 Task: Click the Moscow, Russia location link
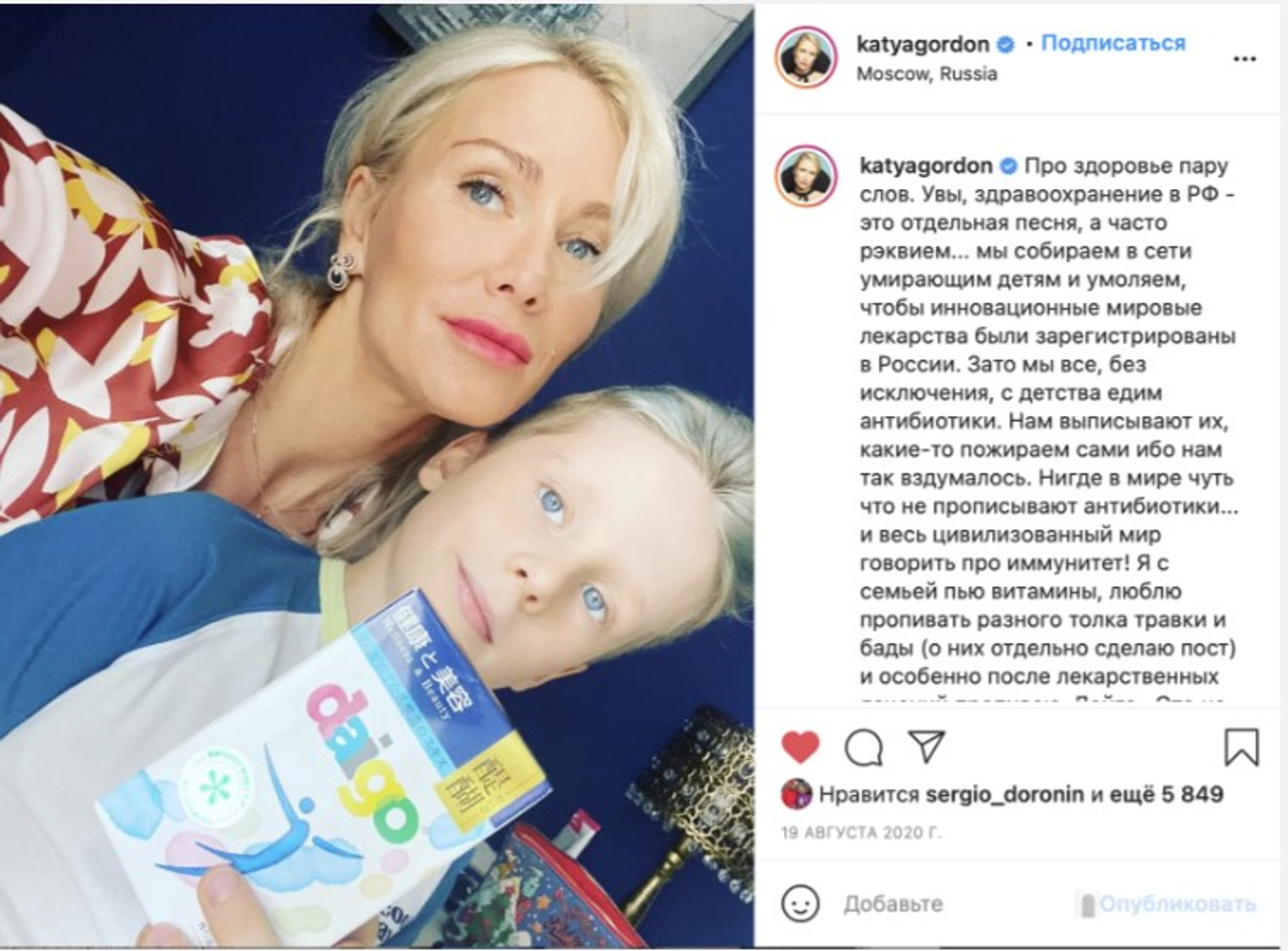coord(926,74)
